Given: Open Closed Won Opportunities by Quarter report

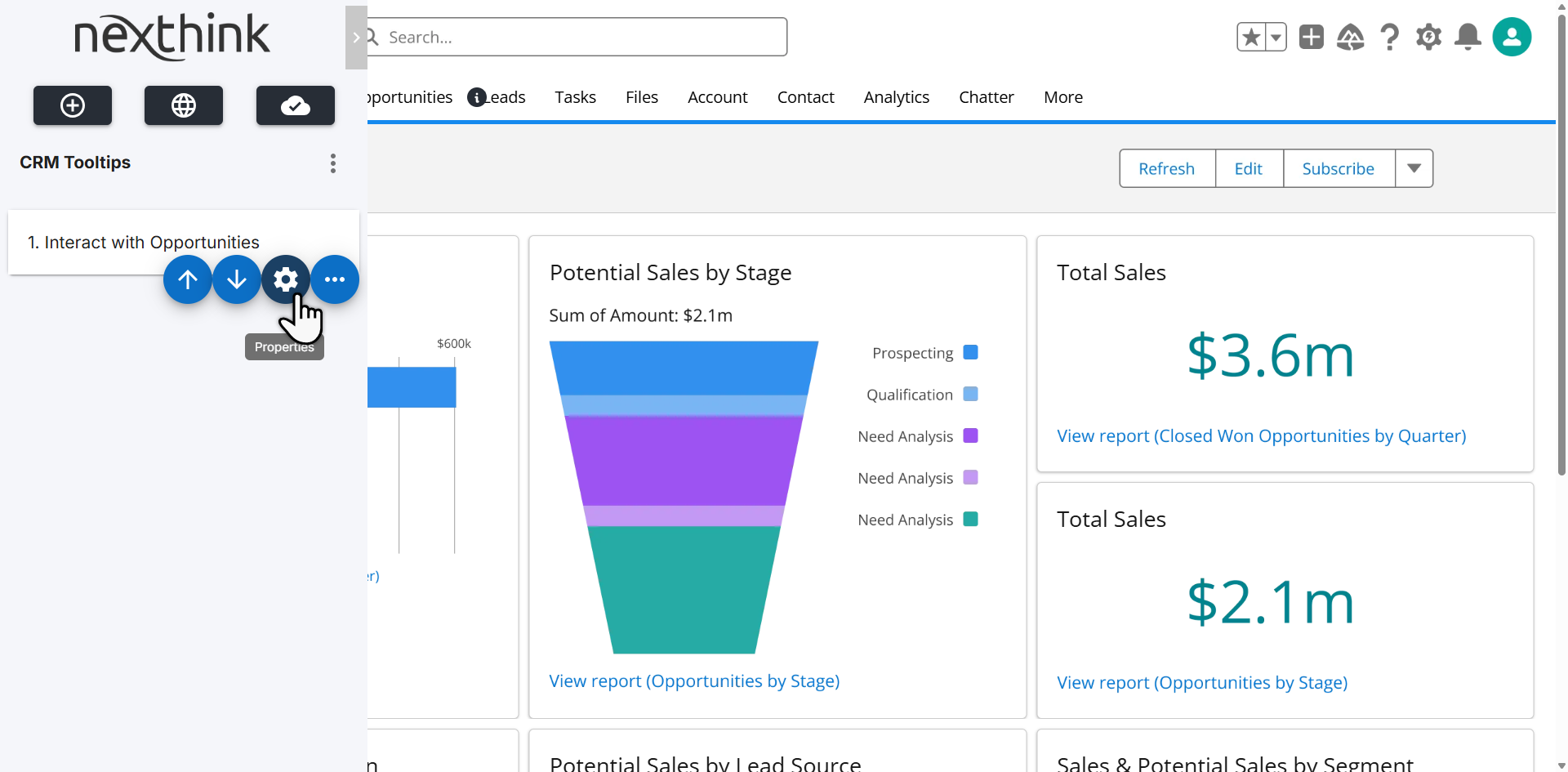Looking at the screenshot, I should coord(1261,436).
